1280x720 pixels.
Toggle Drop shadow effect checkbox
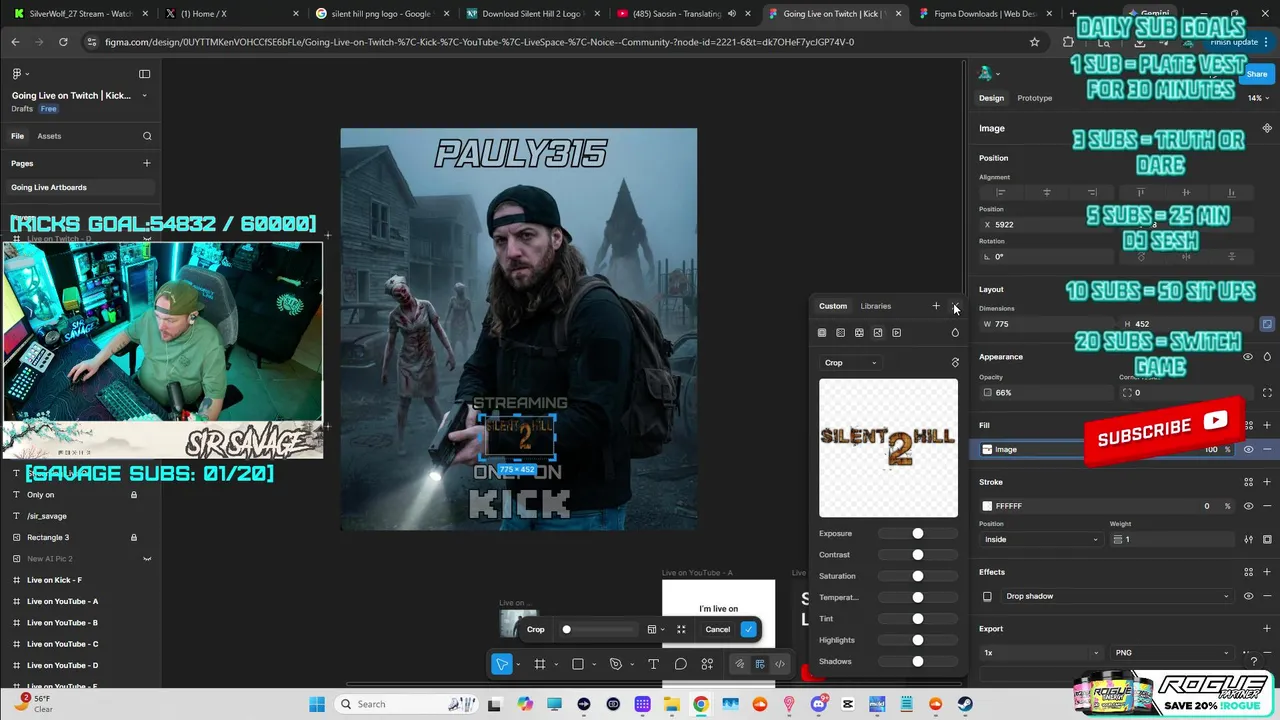(x=987, y=596)
